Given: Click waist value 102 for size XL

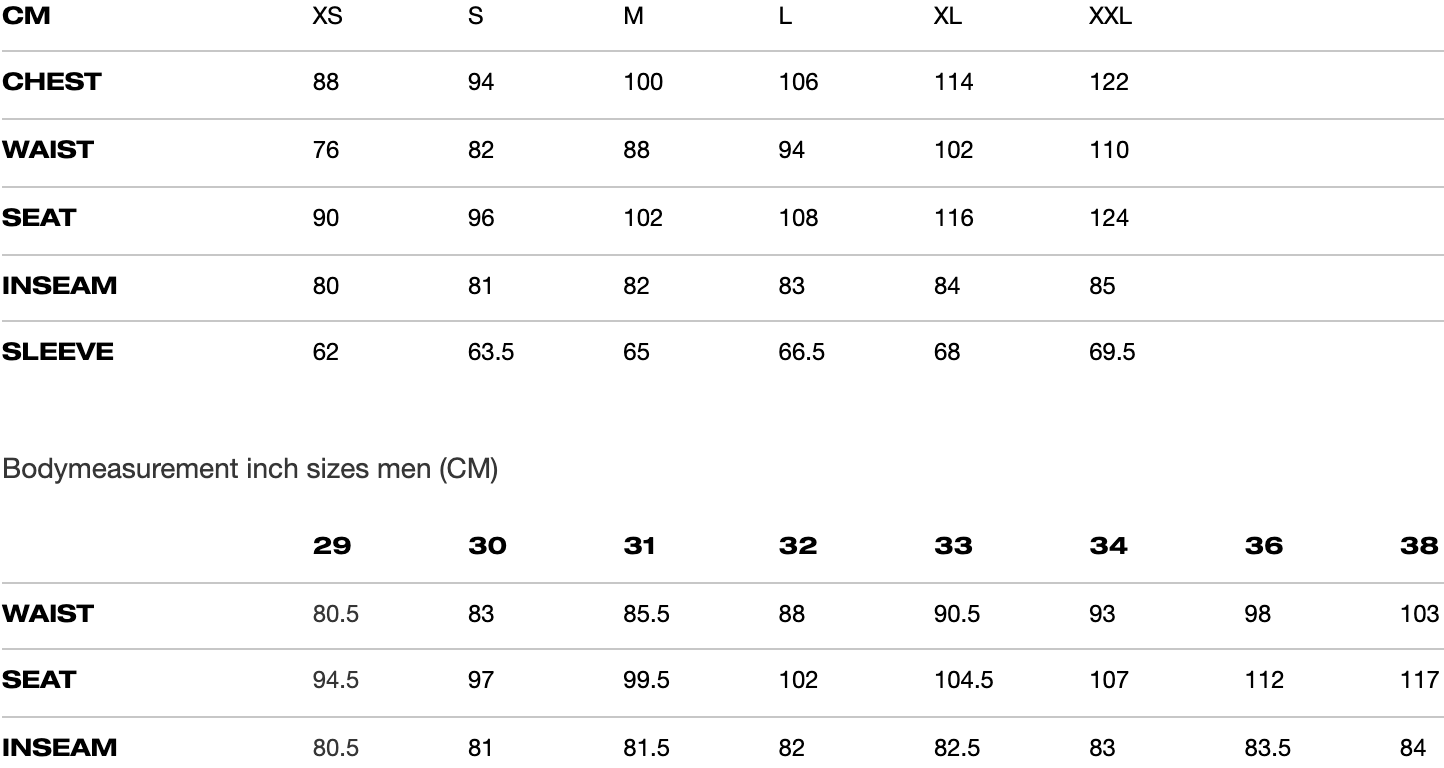Looking at the screenshot, I should tap(953, 150).
